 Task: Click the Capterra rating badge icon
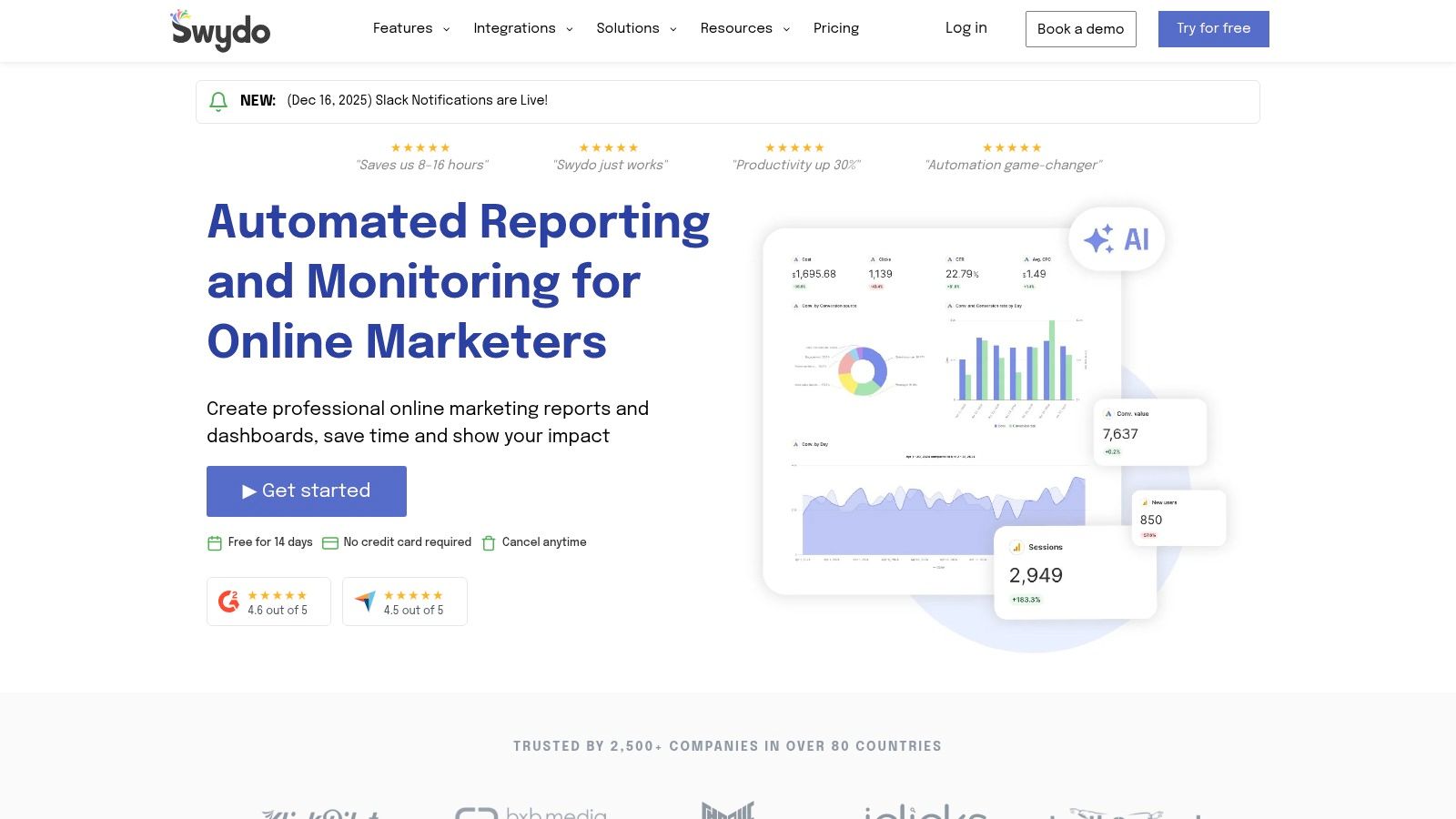[x=365, y=602]
